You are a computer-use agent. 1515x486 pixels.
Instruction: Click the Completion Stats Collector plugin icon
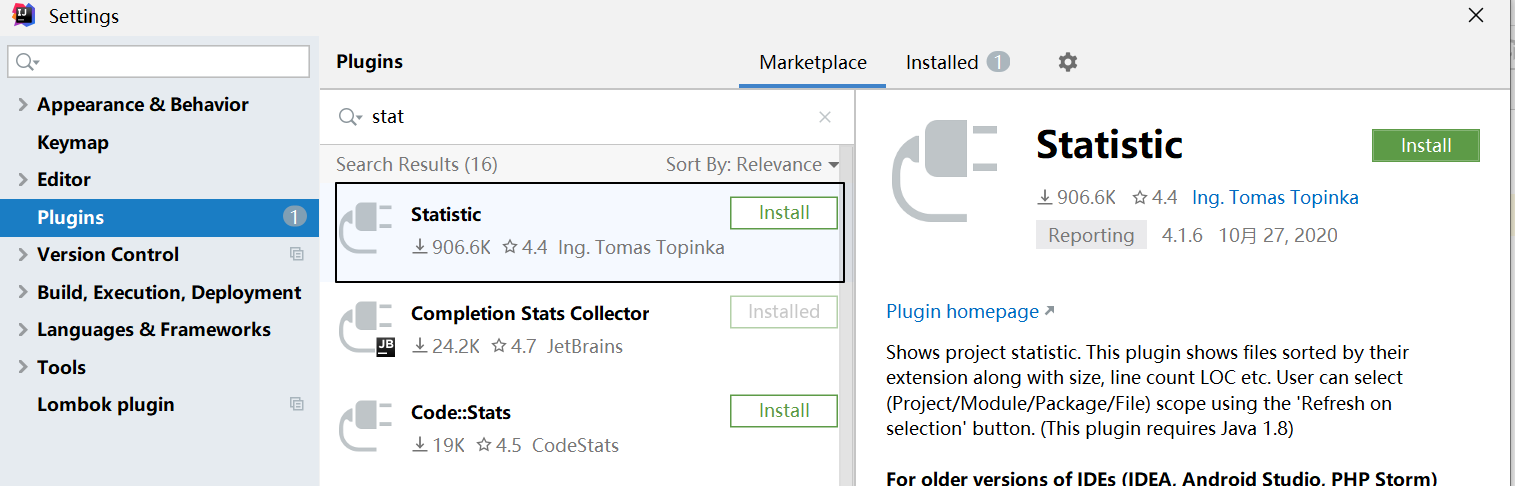click(x=367, y=328)
